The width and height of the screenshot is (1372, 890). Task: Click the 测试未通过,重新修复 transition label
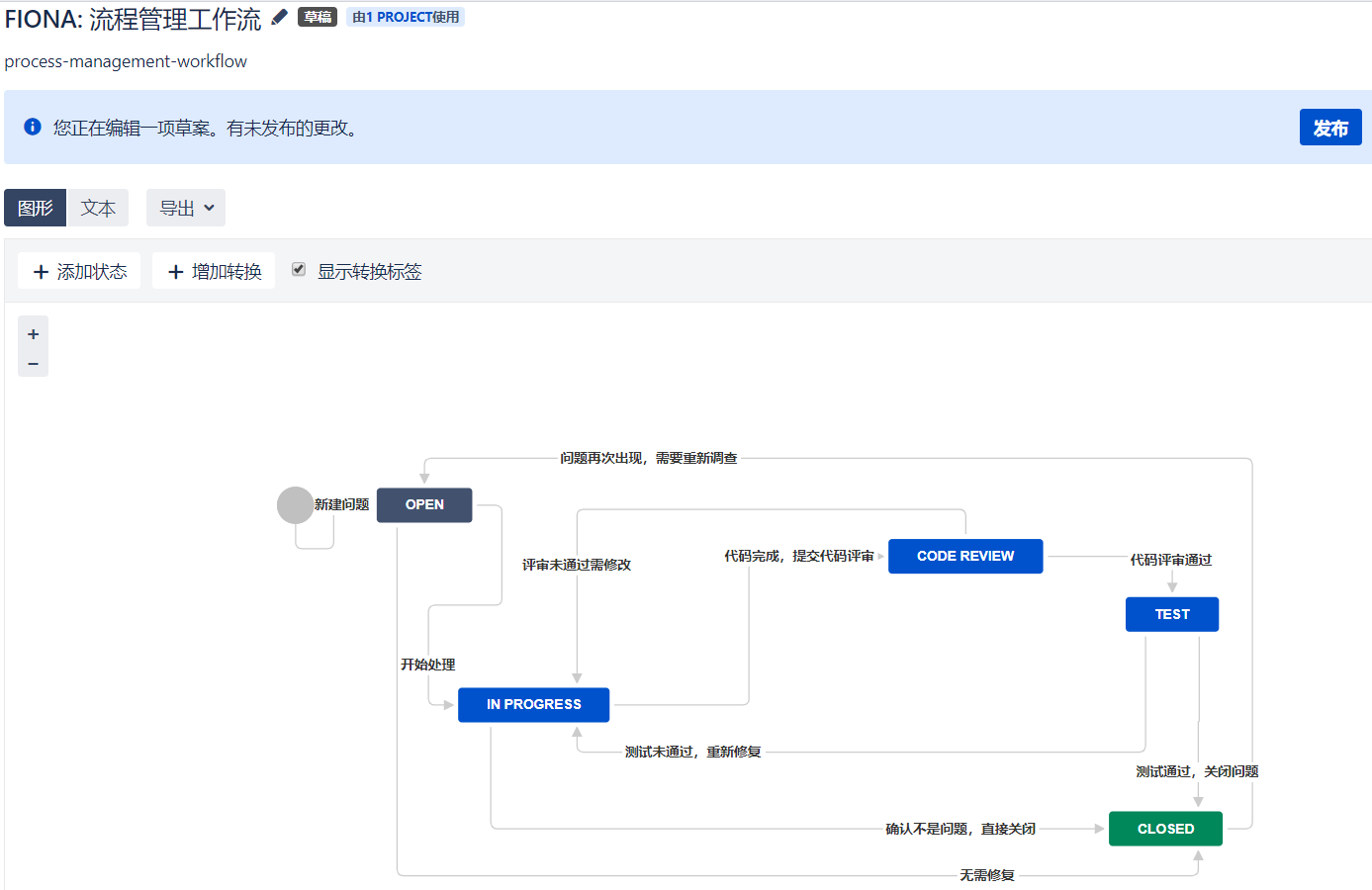click(x=693, y=752)
